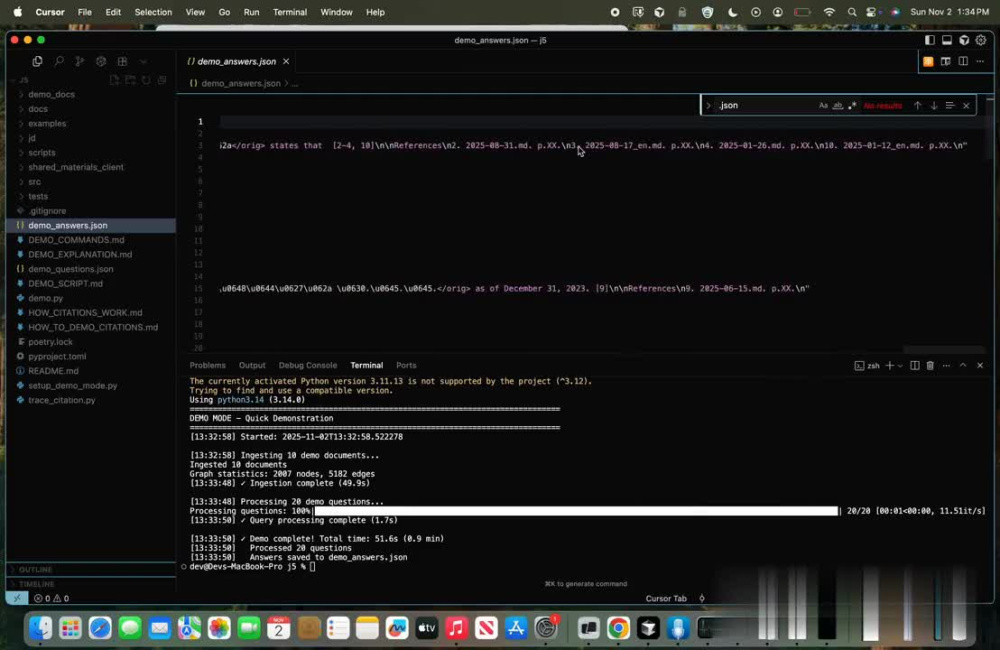Viewport: 1000px width, 650px height.
Task: Open the Search view icon in sidebar
Action: (x=59, y=61)
